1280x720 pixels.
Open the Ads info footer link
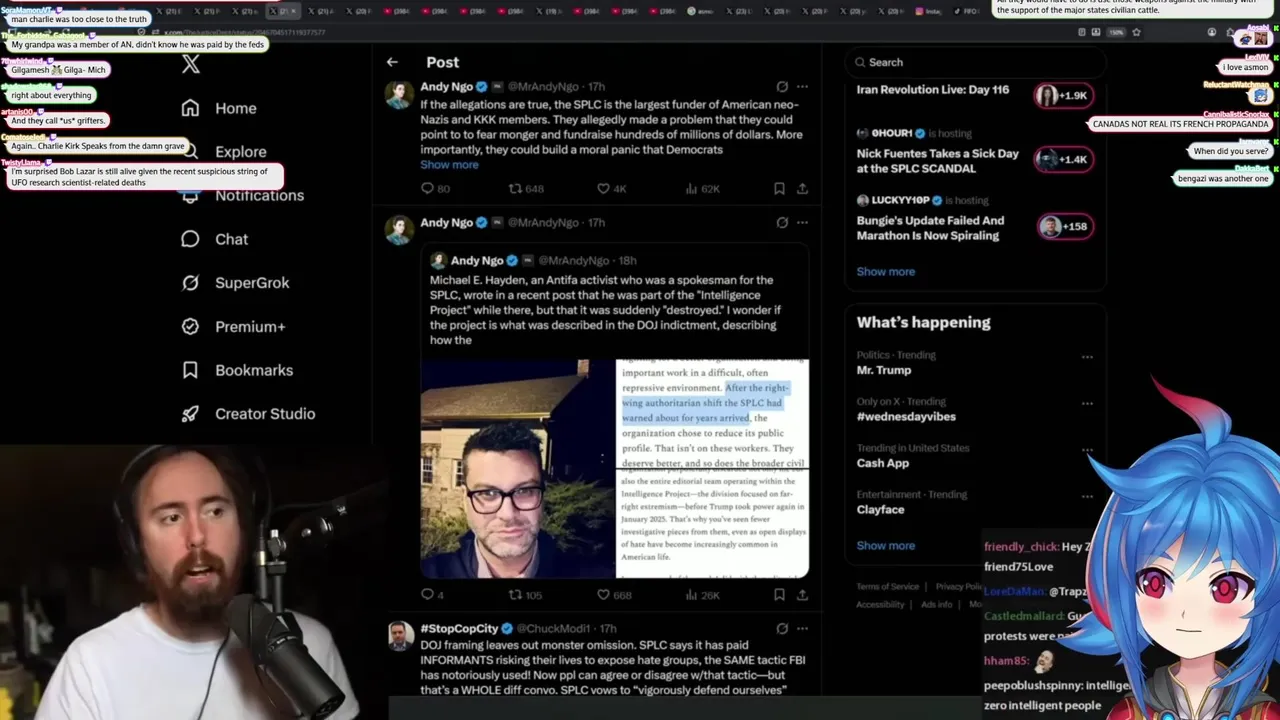pos(937,605)
